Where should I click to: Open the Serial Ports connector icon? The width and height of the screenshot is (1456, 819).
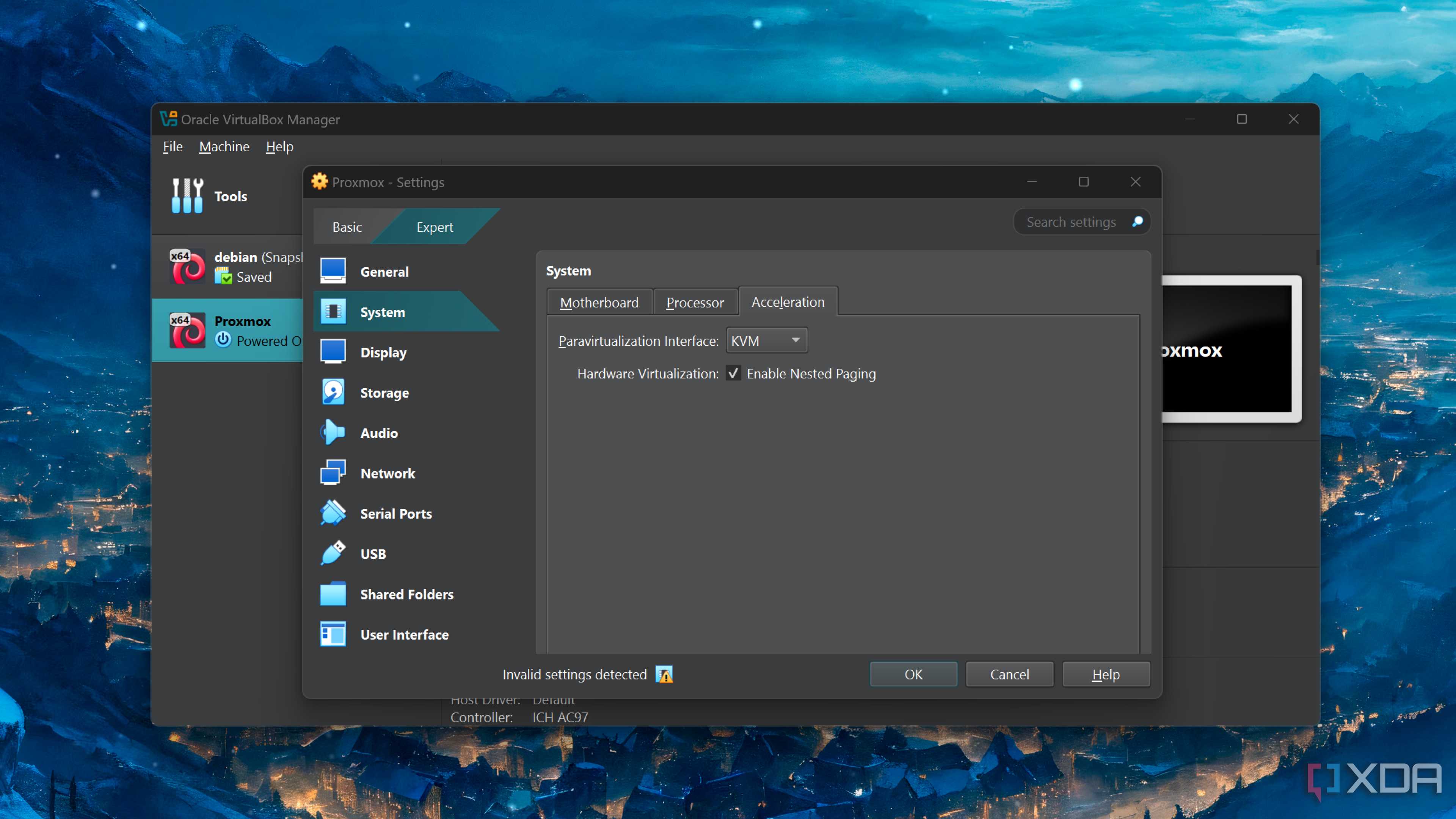pos(333,513)
